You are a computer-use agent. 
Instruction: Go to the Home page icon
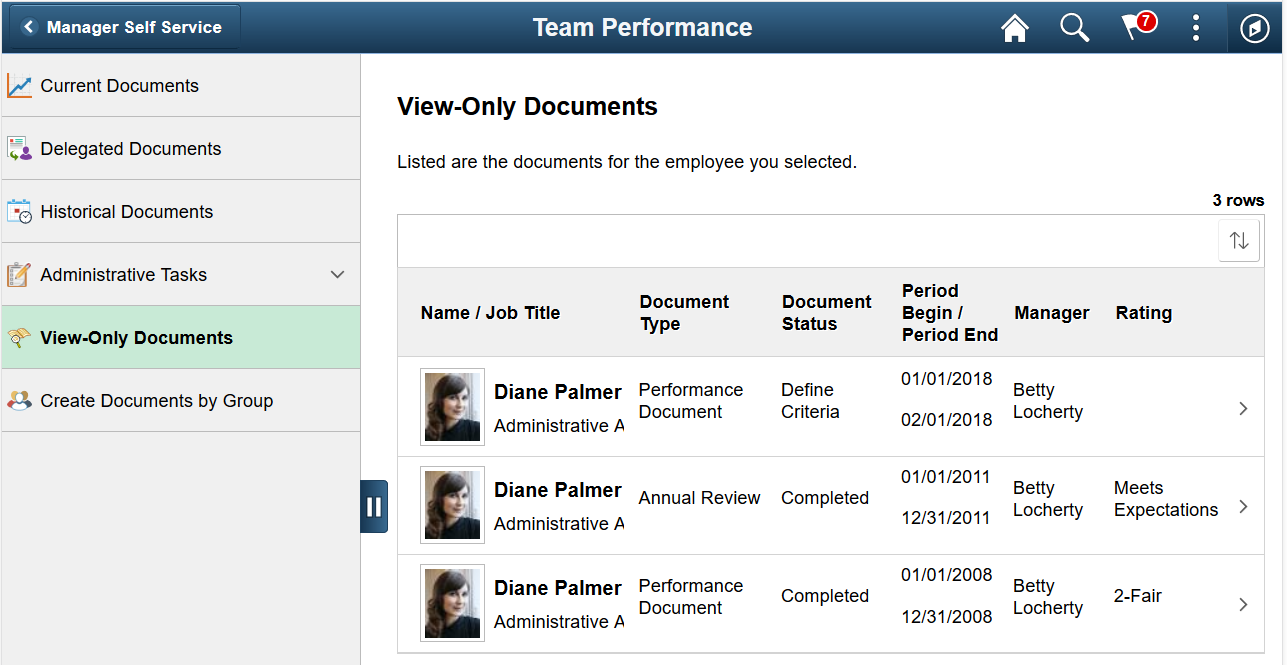click(x=1015, y=28)
